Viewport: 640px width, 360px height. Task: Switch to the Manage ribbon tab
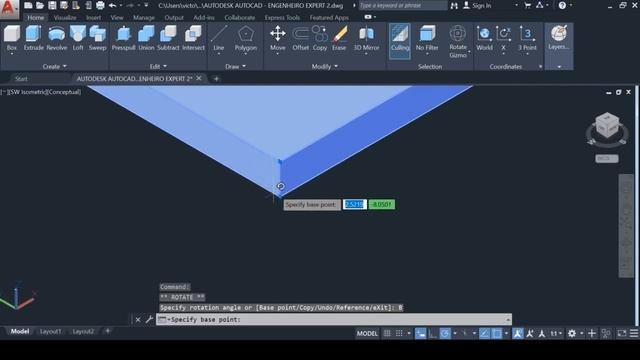[144, 18]
